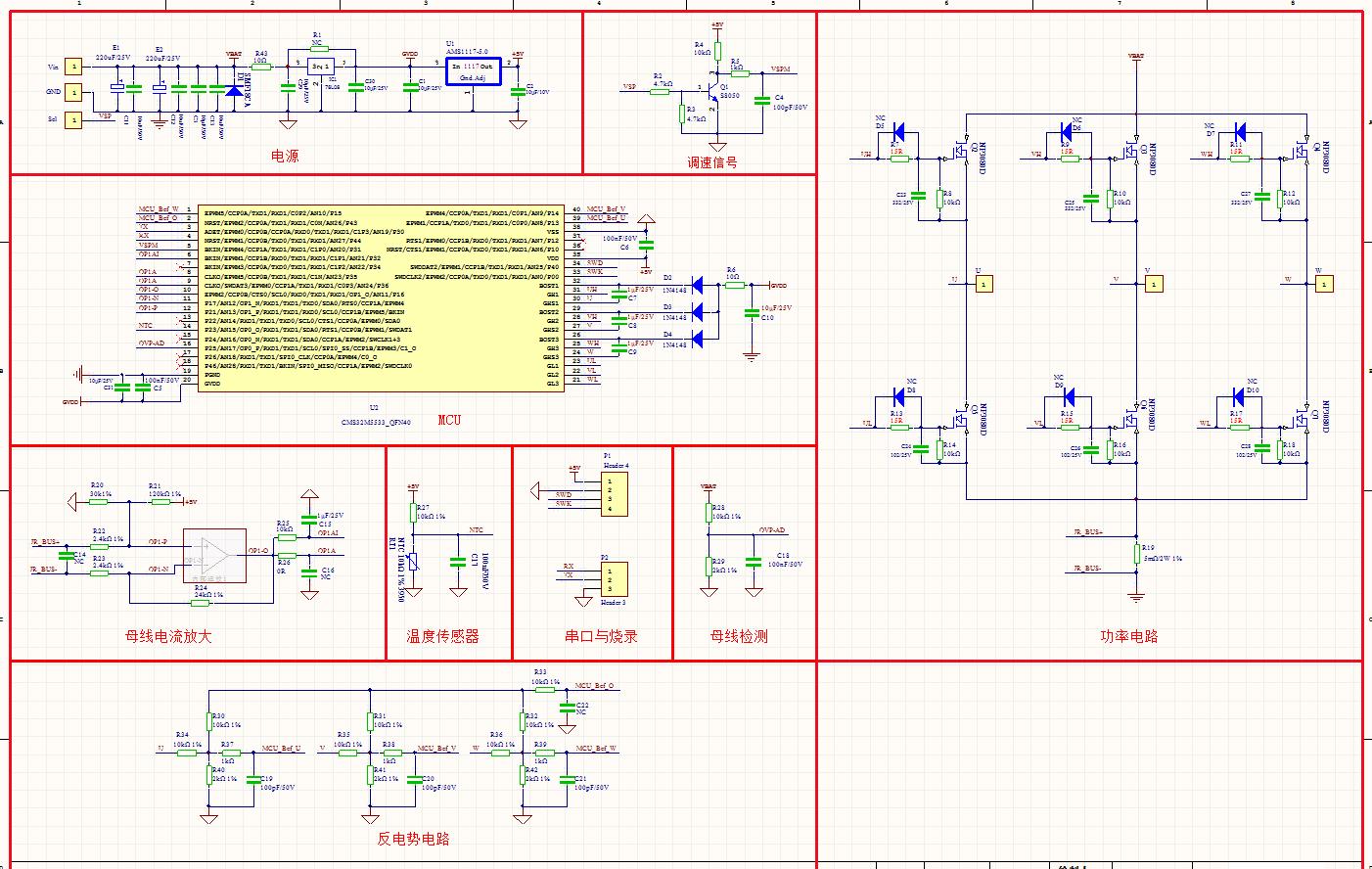Click the 电源 section title
This screenshot has width=1372, height=869.
click(x=285, y=156)
